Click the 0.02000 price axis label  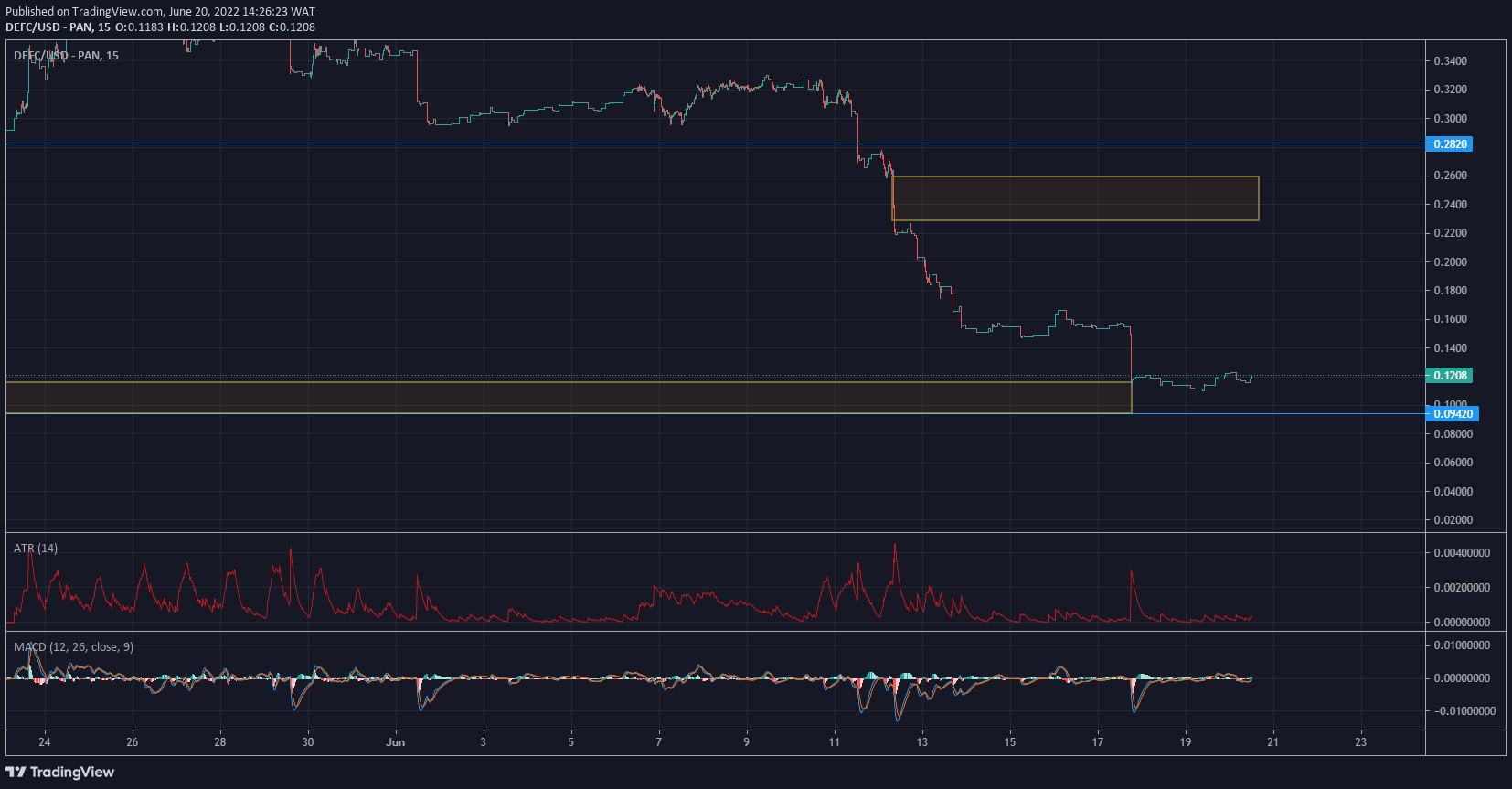tap(1453, 520)
